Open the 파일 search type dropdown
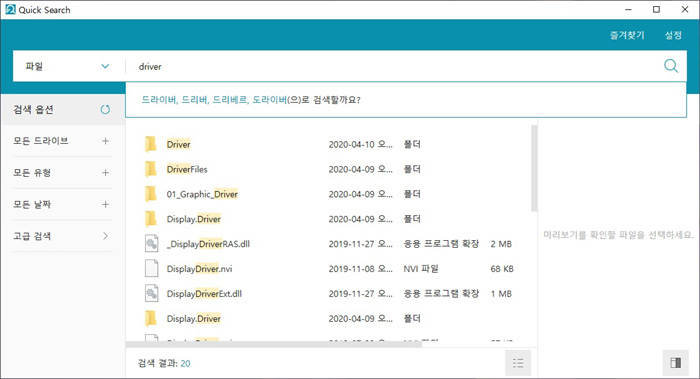 pyautogui.click(x=69, y=66)
